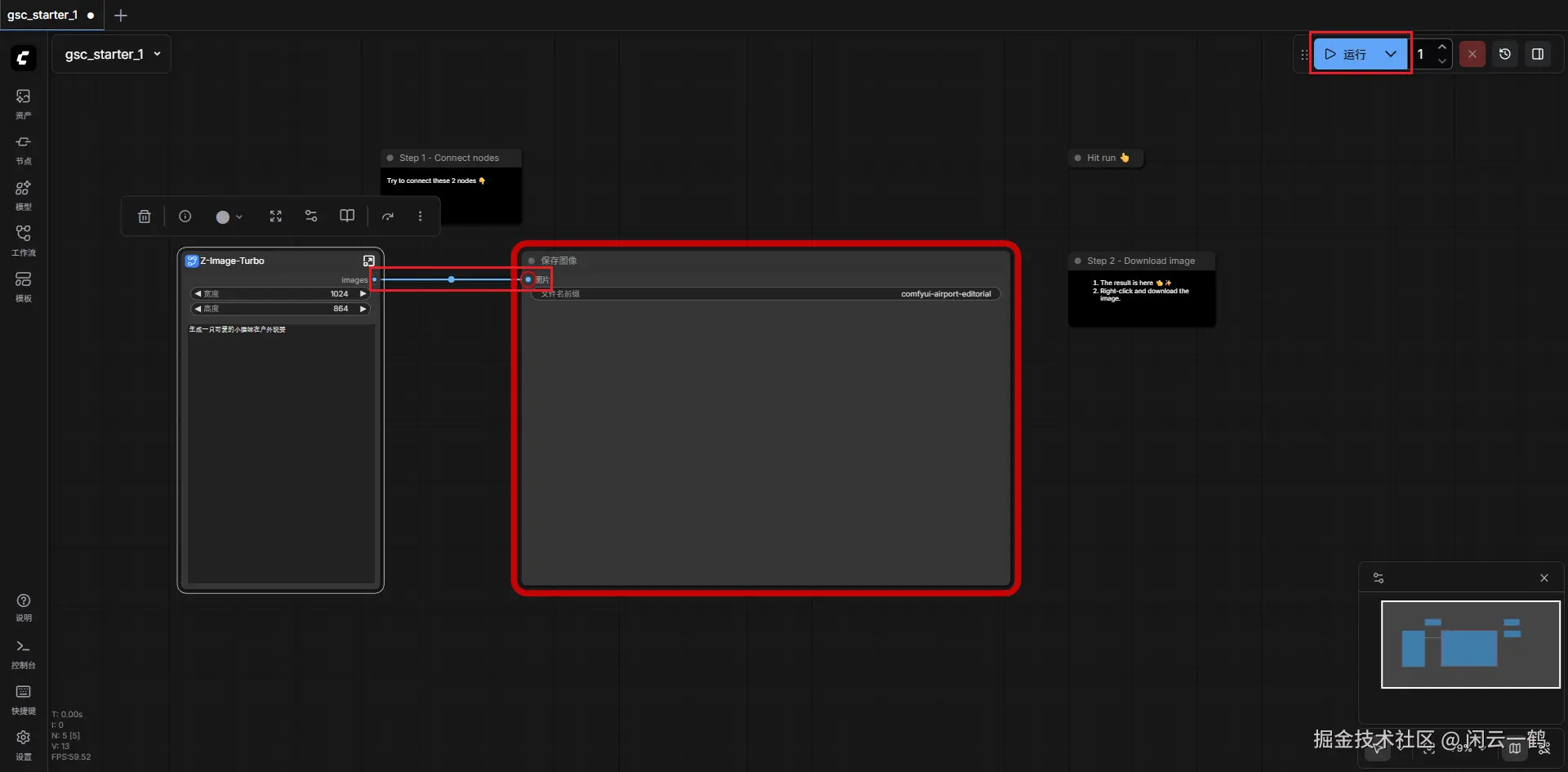Open the node color picker swatch
Image resolution: width=1568 pixels, height=772 pixels.
[x=229, y=216]
